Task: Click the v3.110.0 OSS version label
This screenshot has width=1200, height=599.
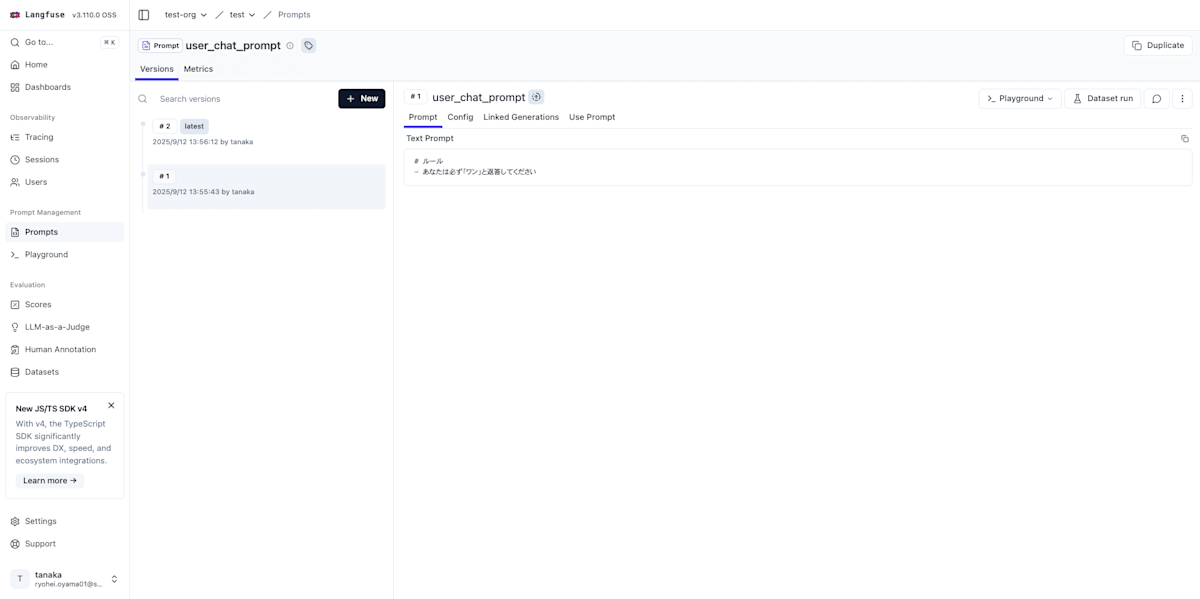Action: point(94,15)
